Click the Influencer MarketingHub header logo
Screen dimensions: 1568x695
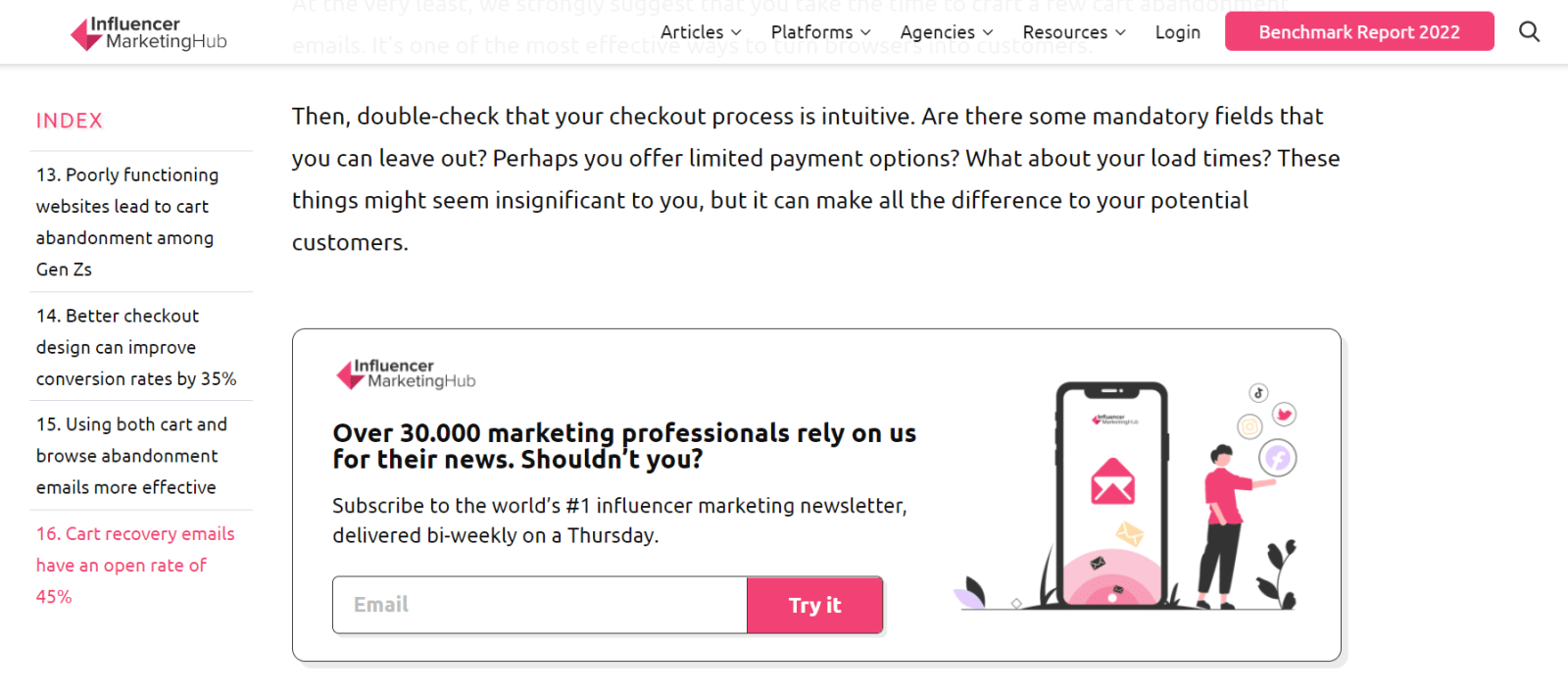pyautogui.click(x=147, y=32)
